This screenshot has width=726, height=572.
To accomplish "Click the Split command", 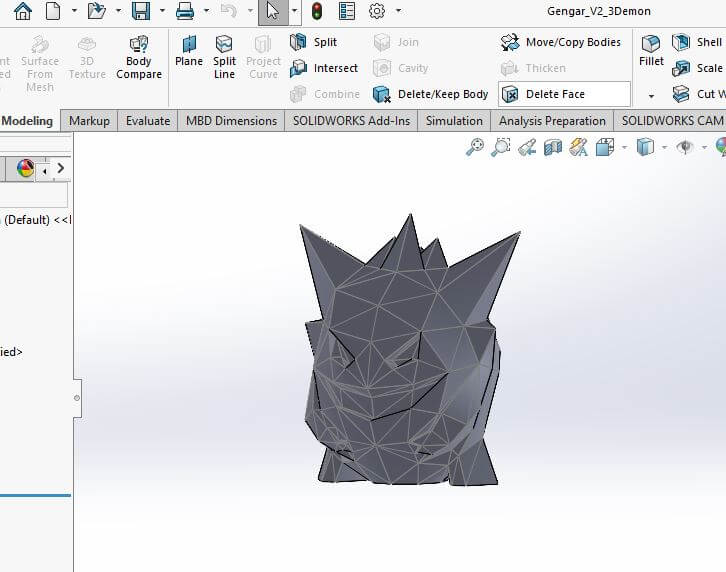I will point(313,42).
